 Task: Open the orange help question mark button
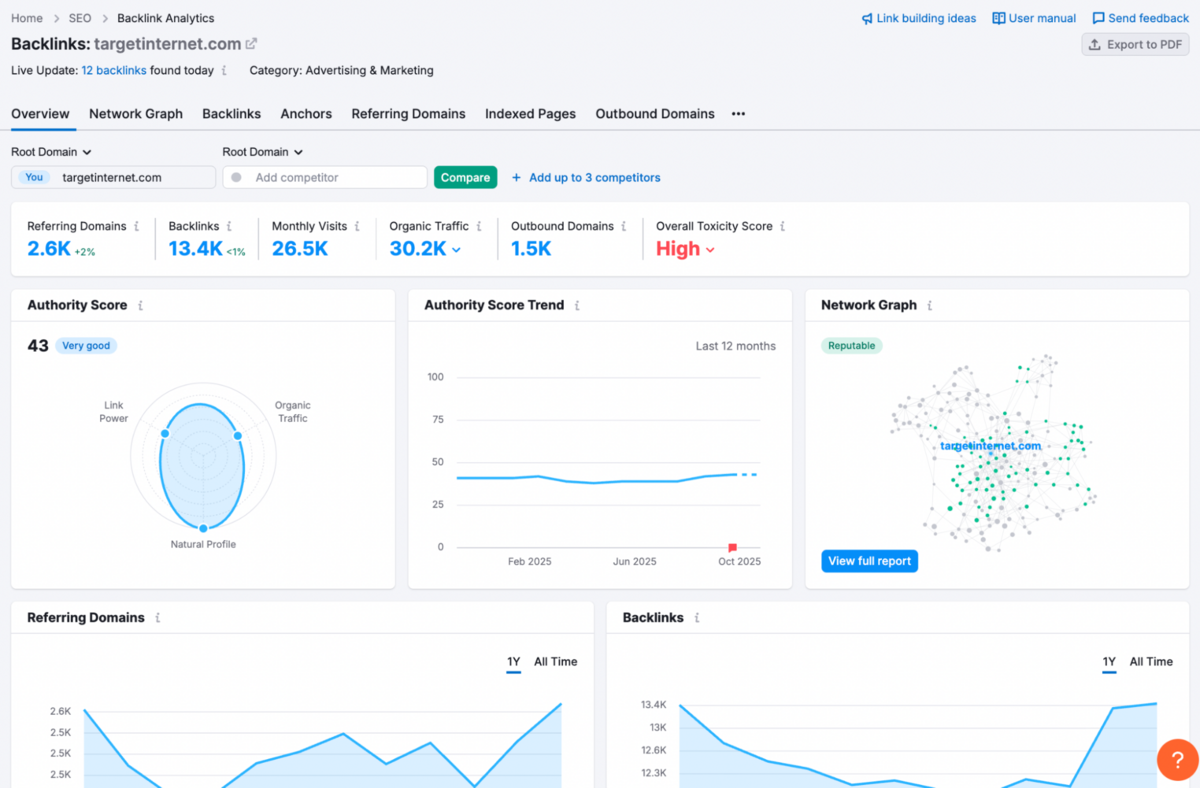[x=1177, y=760]
